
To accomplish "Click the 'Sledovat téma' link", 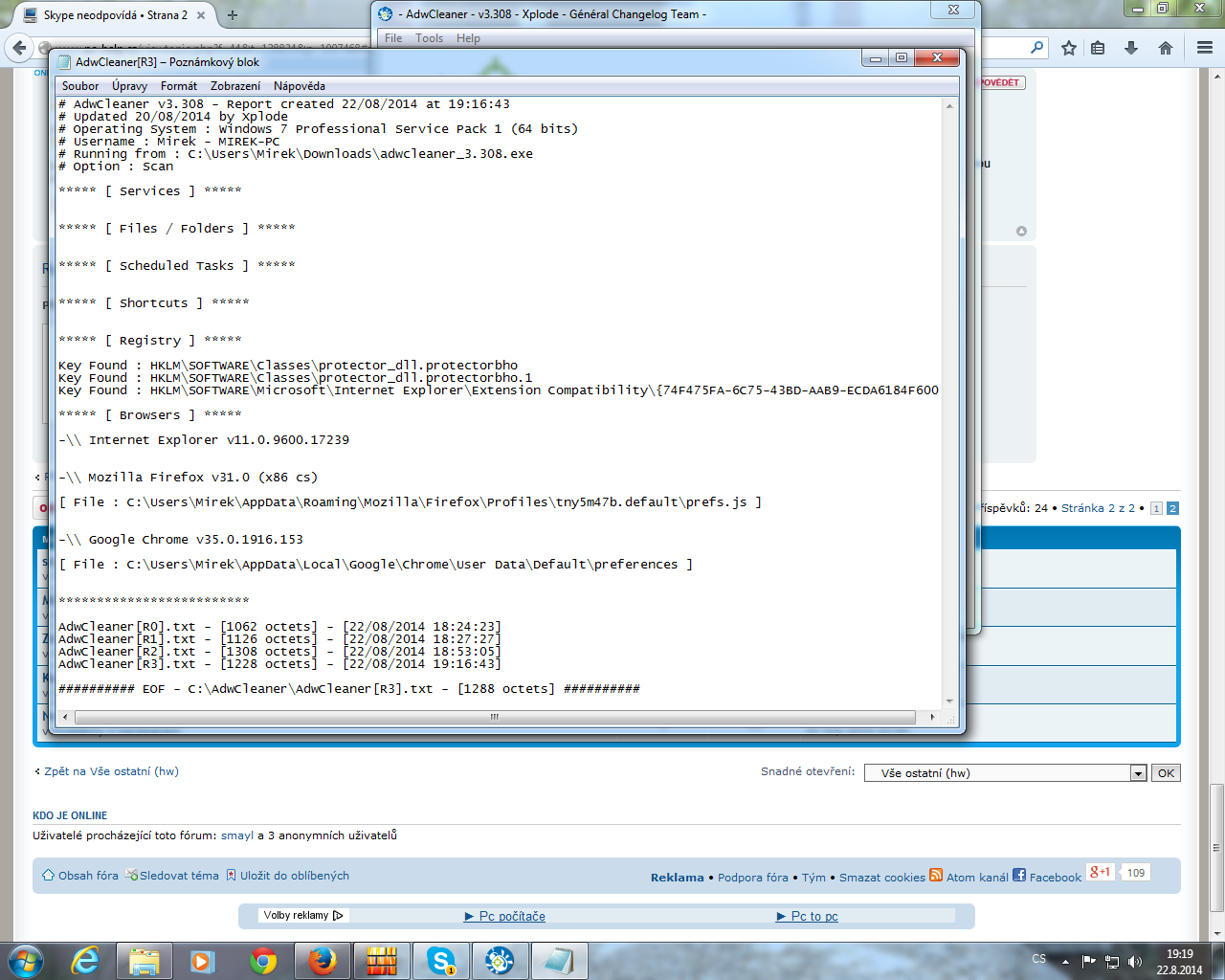I will click(179, 876).
